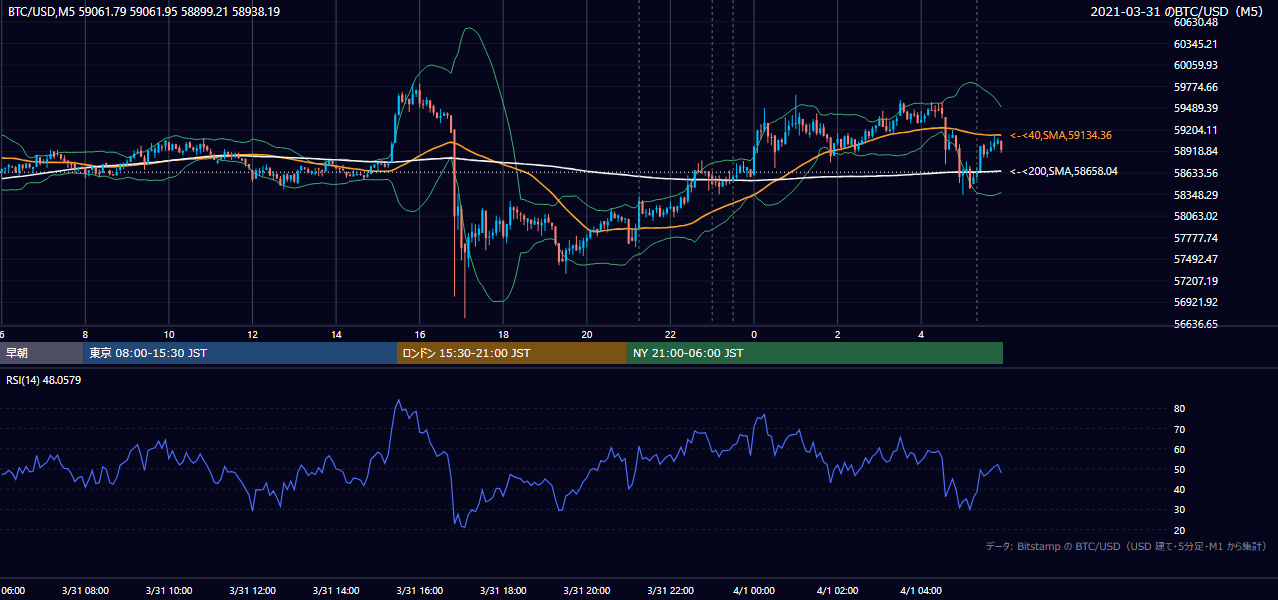Click price axis value 57492.47
This screenshot has height=600, width=1278.
click(1195, 259)
